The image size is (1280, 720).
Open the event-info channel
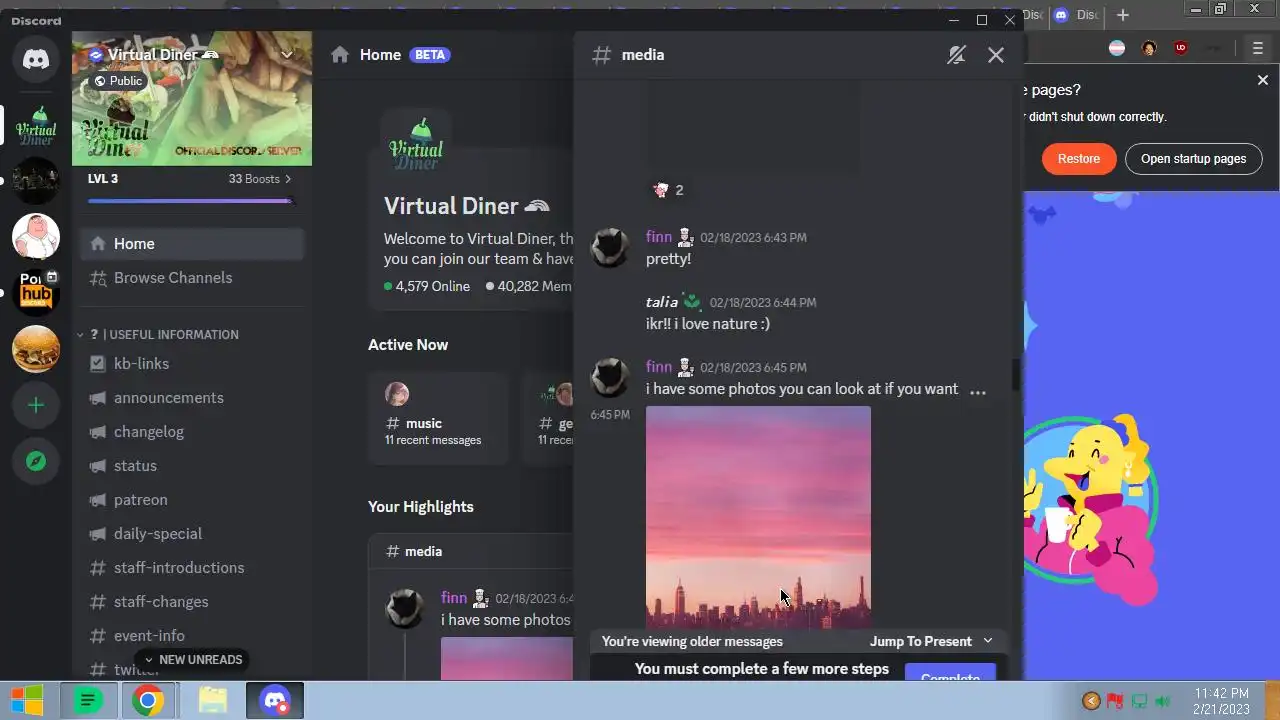click(192, 636)
